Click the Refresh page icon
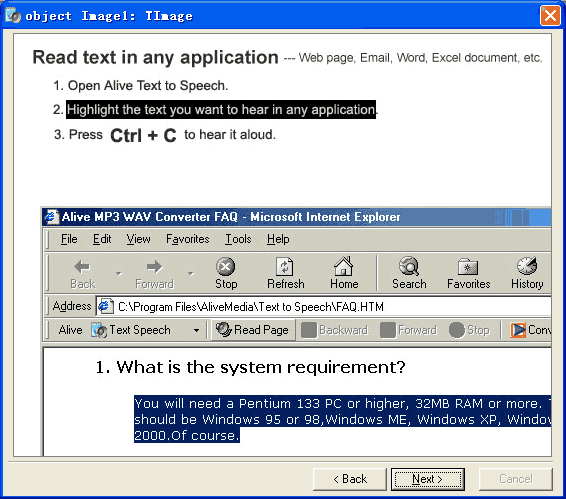The height and width of the screenshot is (499, 566). tap(285, 267)
